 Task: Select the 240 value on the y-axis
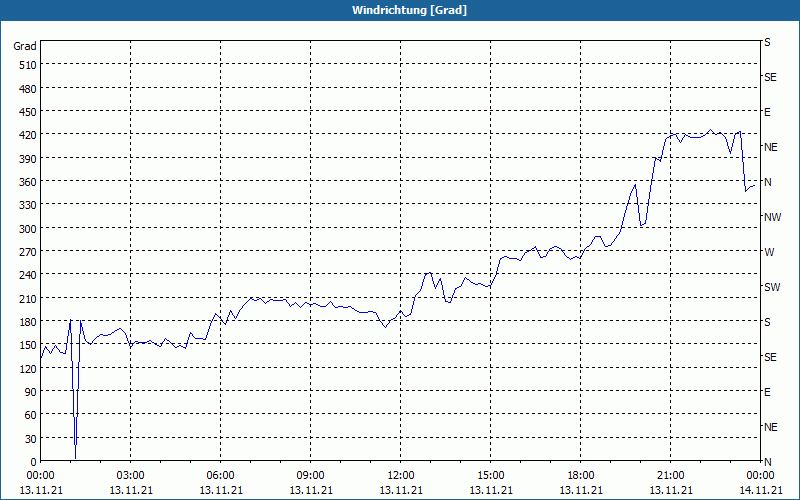tap(28, 275)
